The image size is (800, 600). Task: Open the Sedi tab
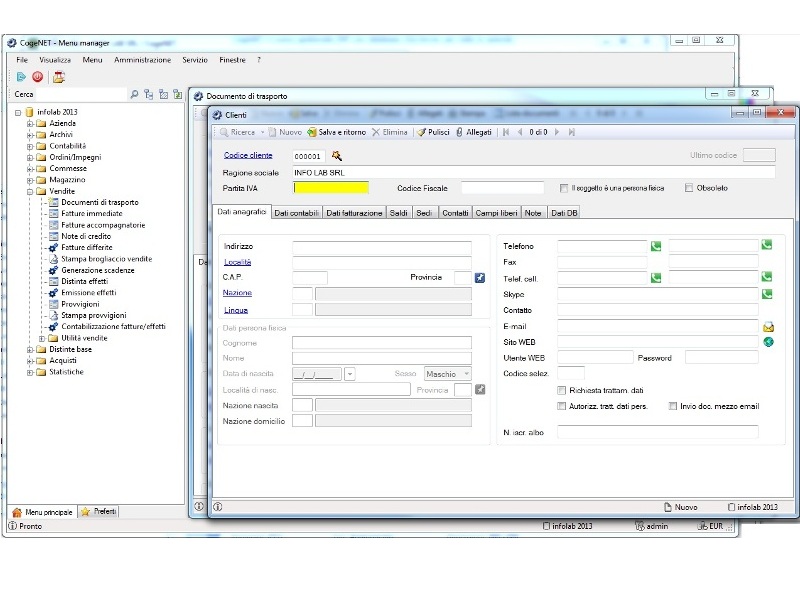[424, 213]
